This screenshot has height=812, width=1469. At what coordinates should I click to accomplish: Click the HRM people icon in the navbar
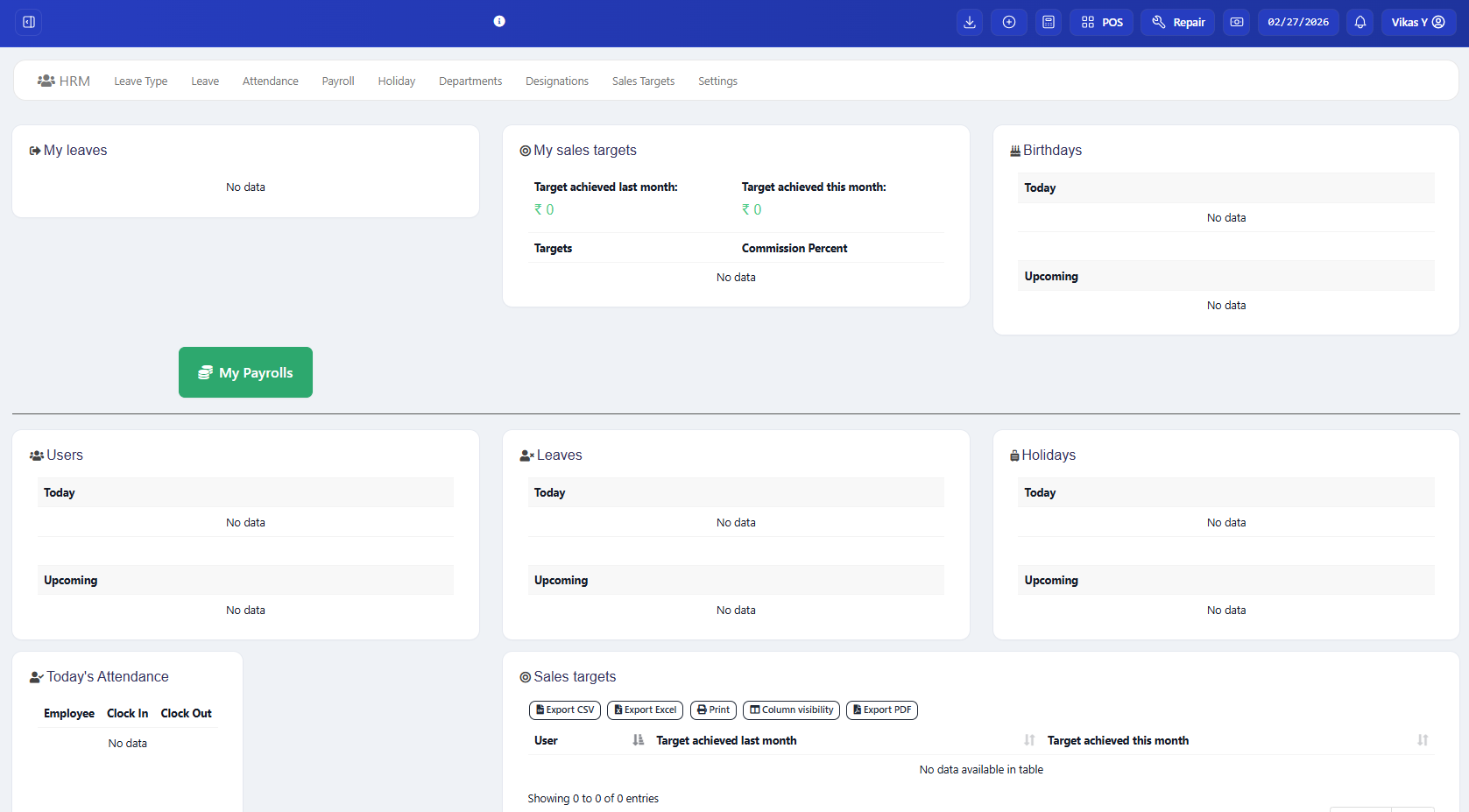click(46, 80)
